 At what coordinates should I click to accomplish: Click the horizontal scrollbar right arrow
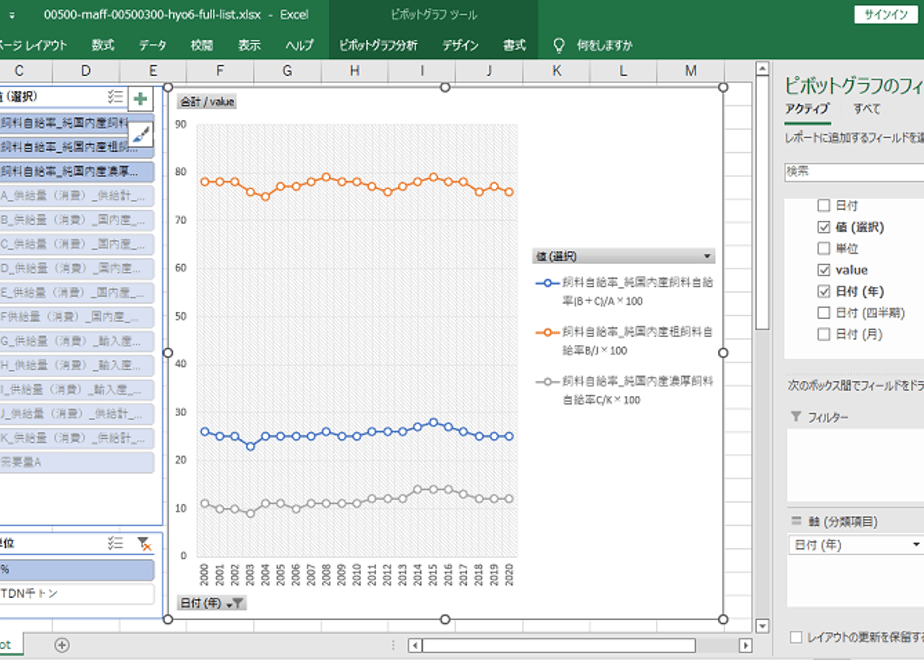coord(745,645)
